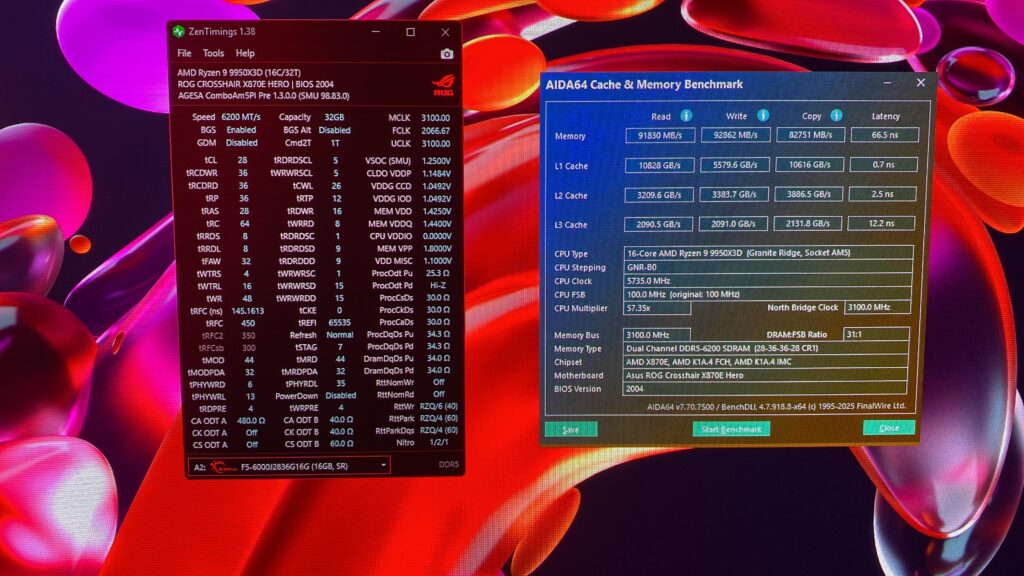Click the G.Skill logo in module selector
Viewport: 1024px width, 576px height.
[224, 467]
